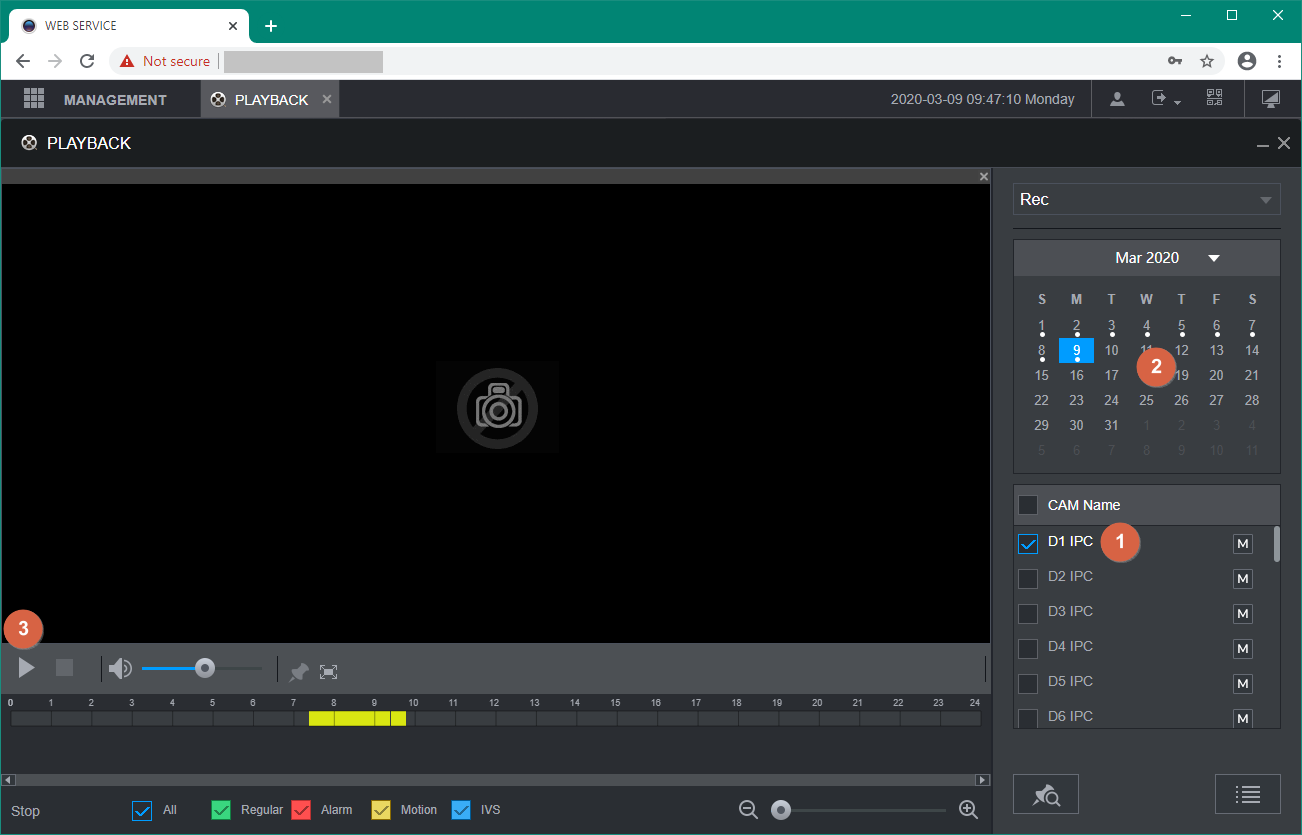Open the Rec type dropdown
Screen dimensions: 1302x835
1146,199
